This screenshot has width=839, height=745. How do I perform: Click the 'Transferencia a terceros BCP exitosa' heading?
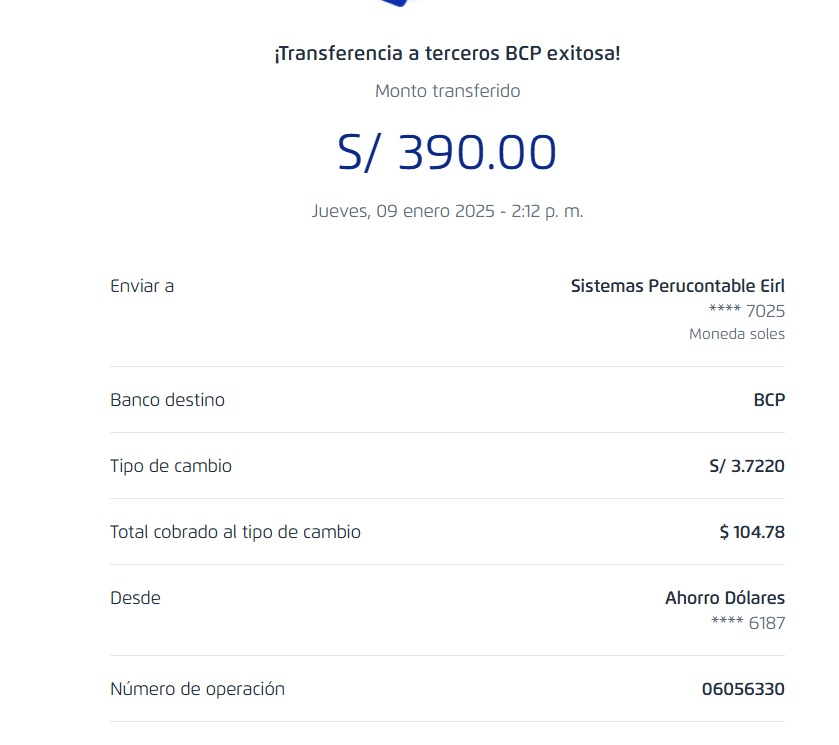tap(447, 54)
